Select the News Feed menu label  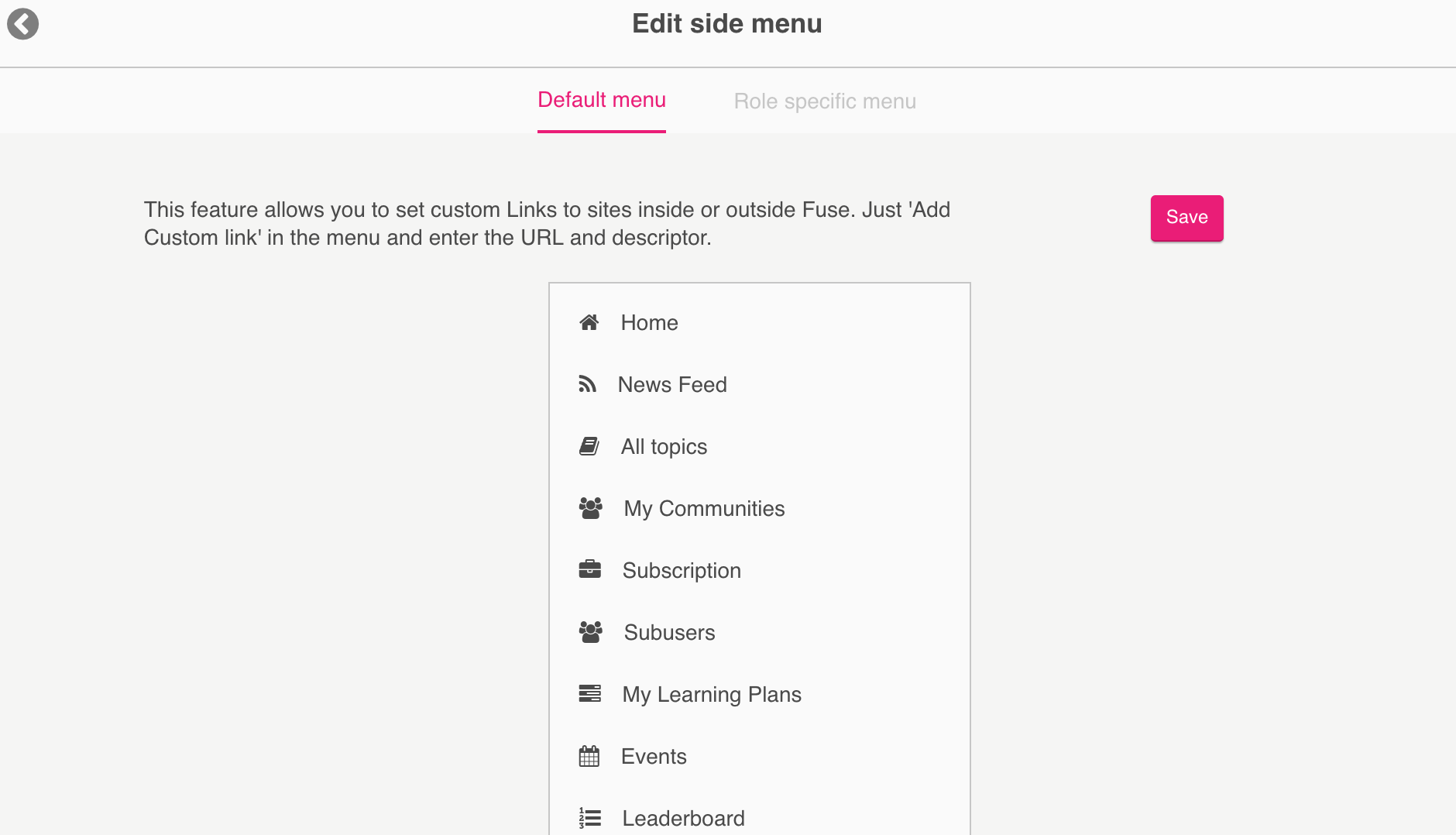(x=672, y=385)
